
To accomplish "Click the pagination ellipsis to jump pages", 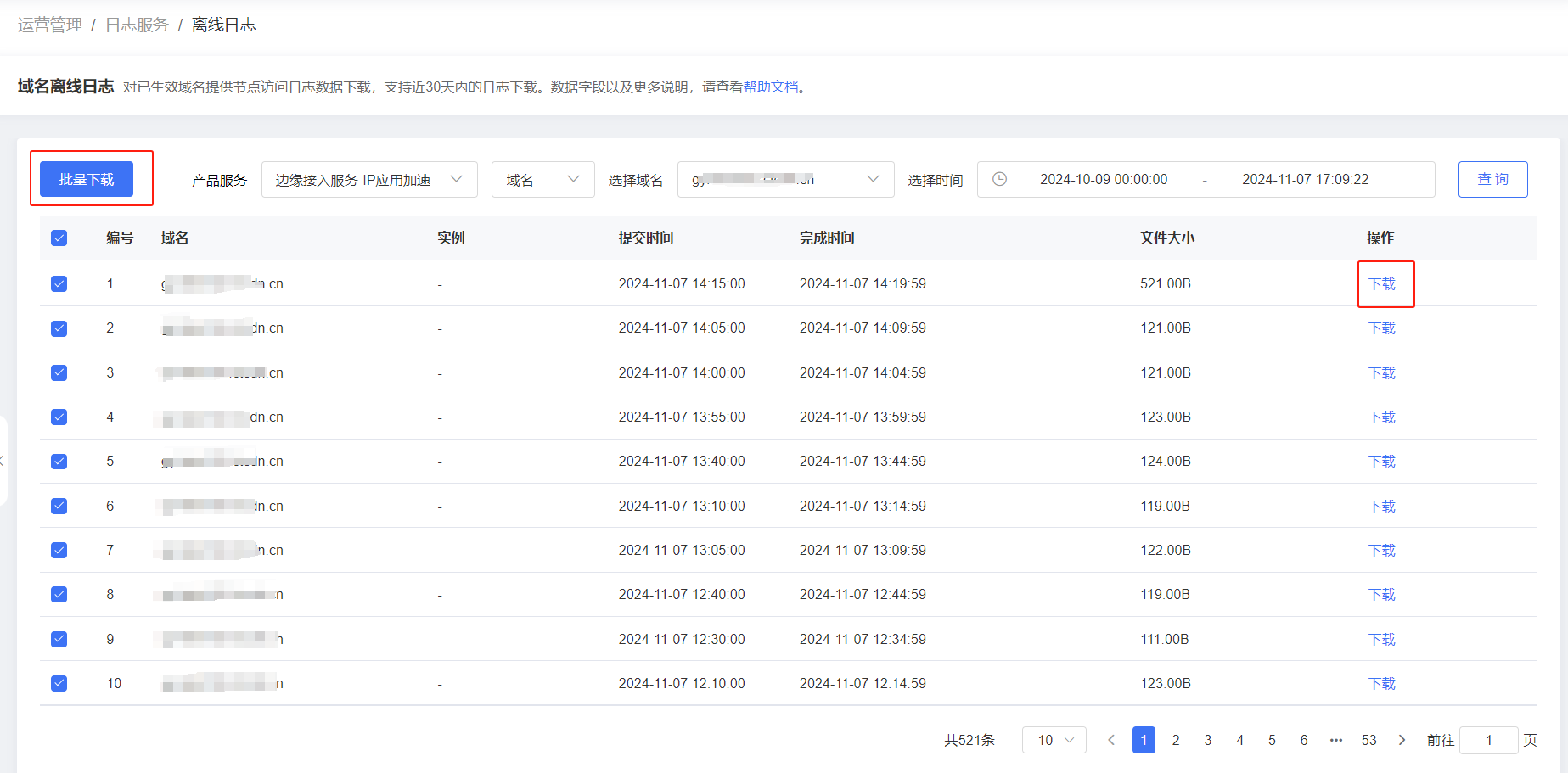I will pyautogui.click(x=1336, y=740).
